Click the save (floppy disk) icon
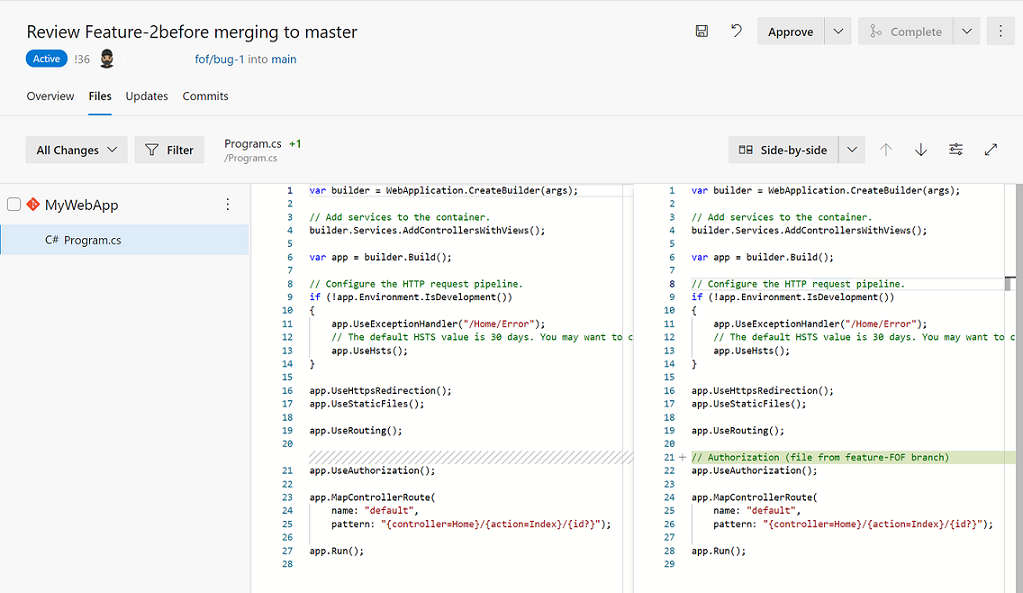The image size is (1023, 593). coord(701,31)
